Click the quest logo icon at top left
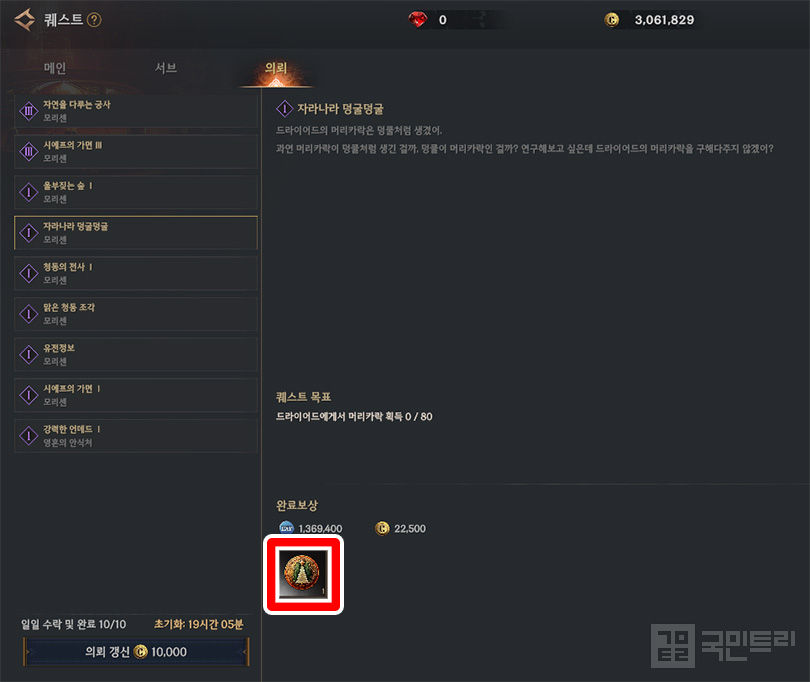Screen dimensions: 810x682 pos(24,20)
